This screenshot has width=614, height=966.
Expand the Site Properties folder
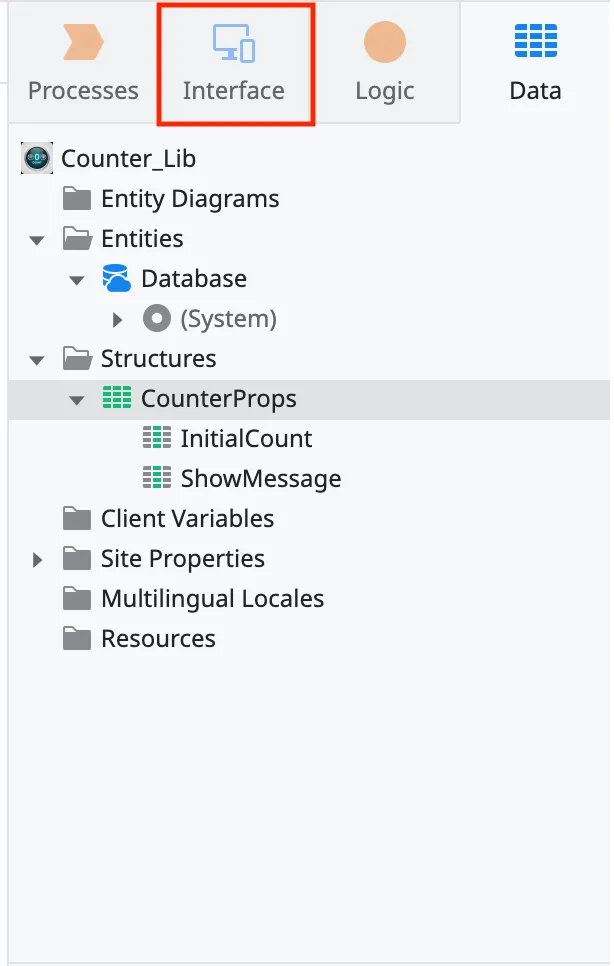tap(37, 558)
